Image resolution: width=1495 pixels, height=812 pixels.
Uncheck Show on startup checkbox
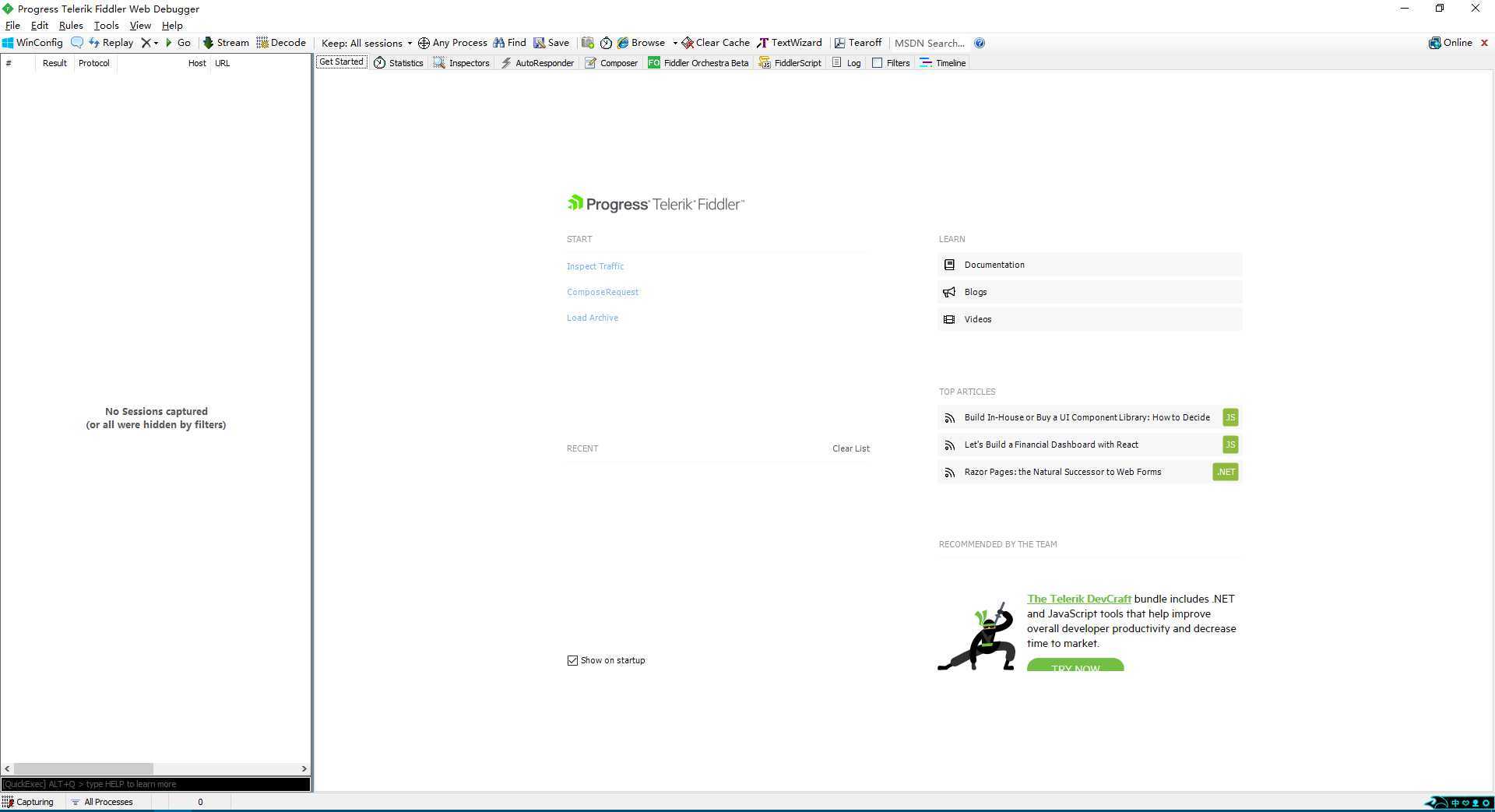[572, 660]
